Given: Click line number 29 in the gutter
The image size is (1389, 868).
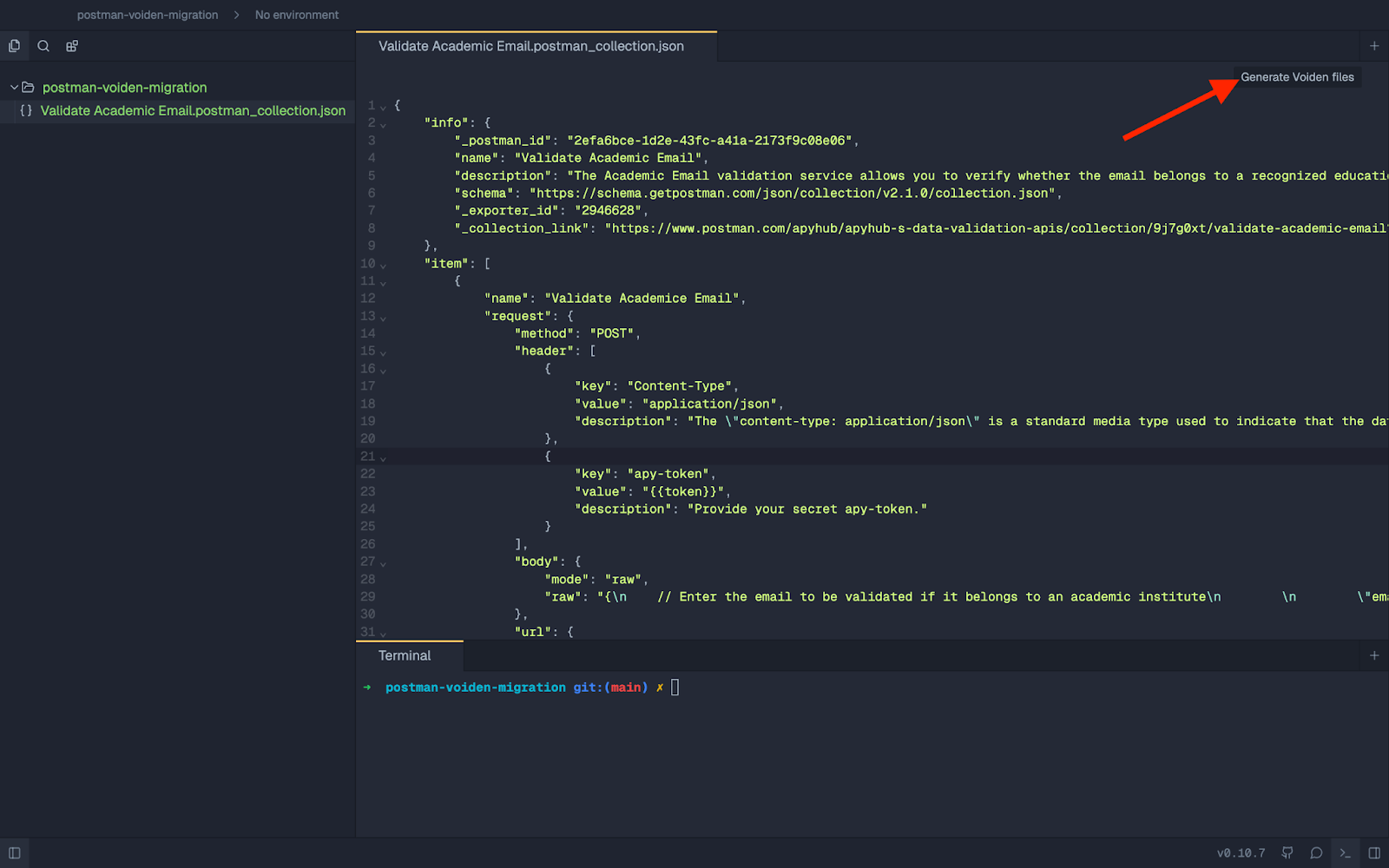Looking at the screenshot, I should coord(368,596).
